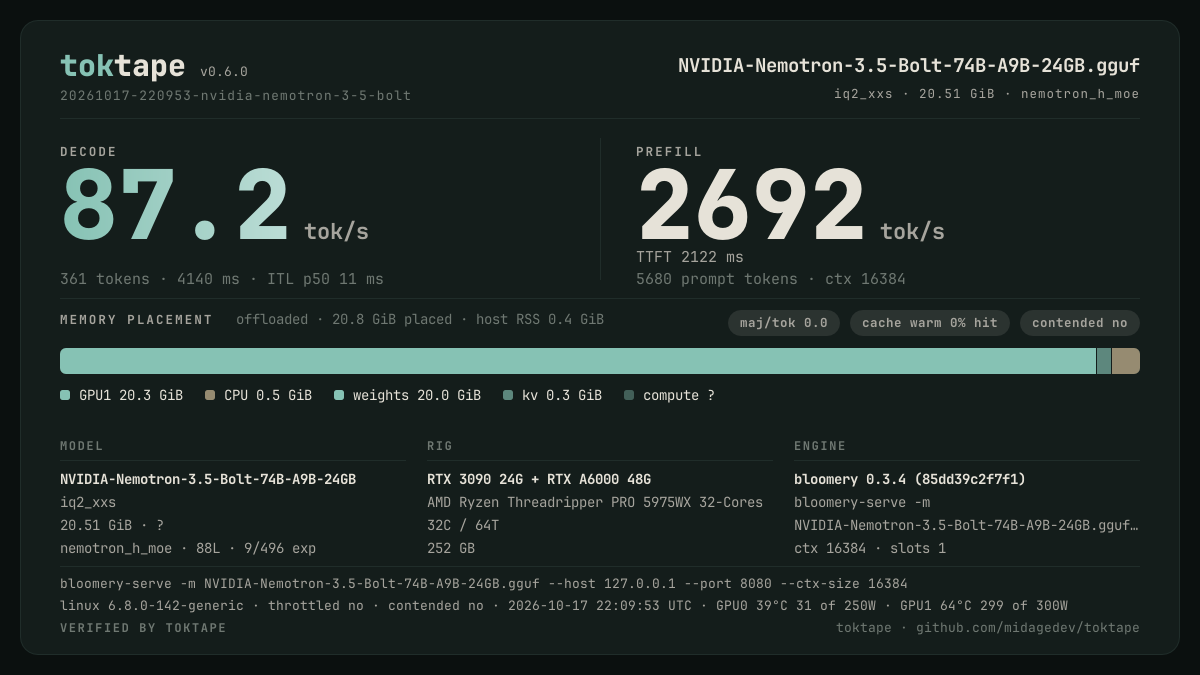This screenshot has height=675, width=1200.
Task: Click the toktape logo title
Action: (122, 66)
